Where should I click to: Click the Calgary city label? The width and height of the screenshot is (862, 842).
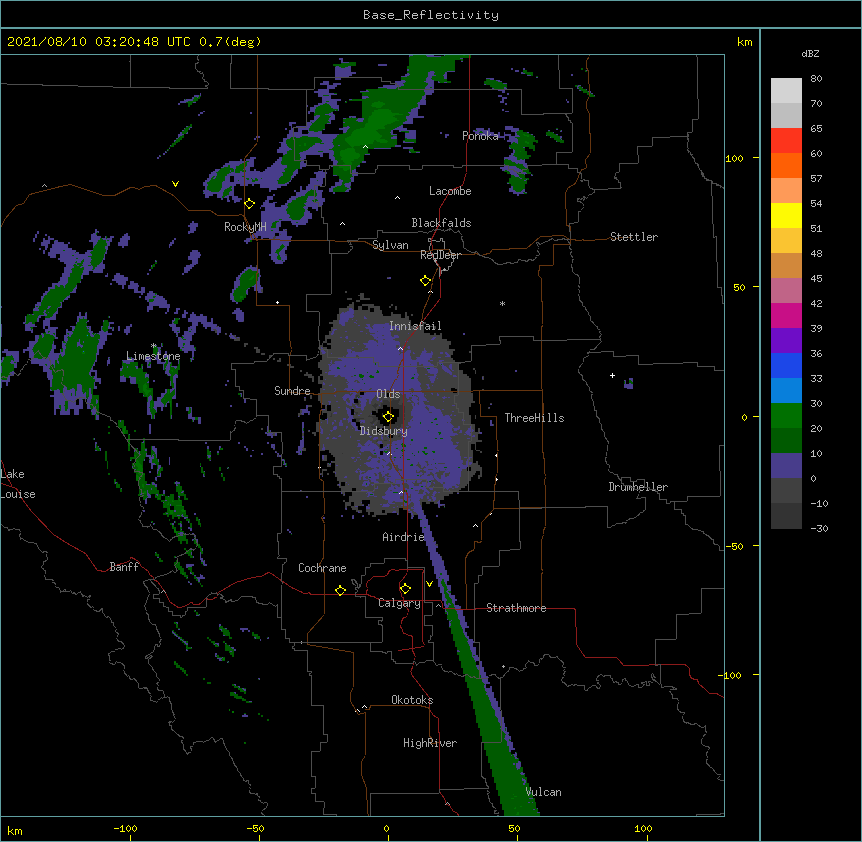coord(399,603)
